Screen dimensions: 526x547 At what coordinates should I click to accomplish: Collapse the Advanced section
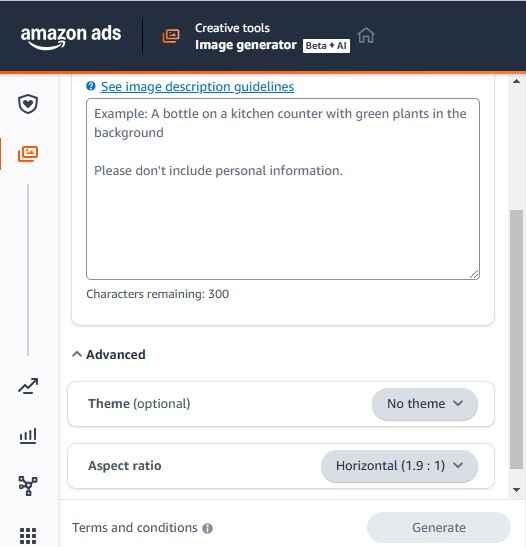click(x=109, y=354)
